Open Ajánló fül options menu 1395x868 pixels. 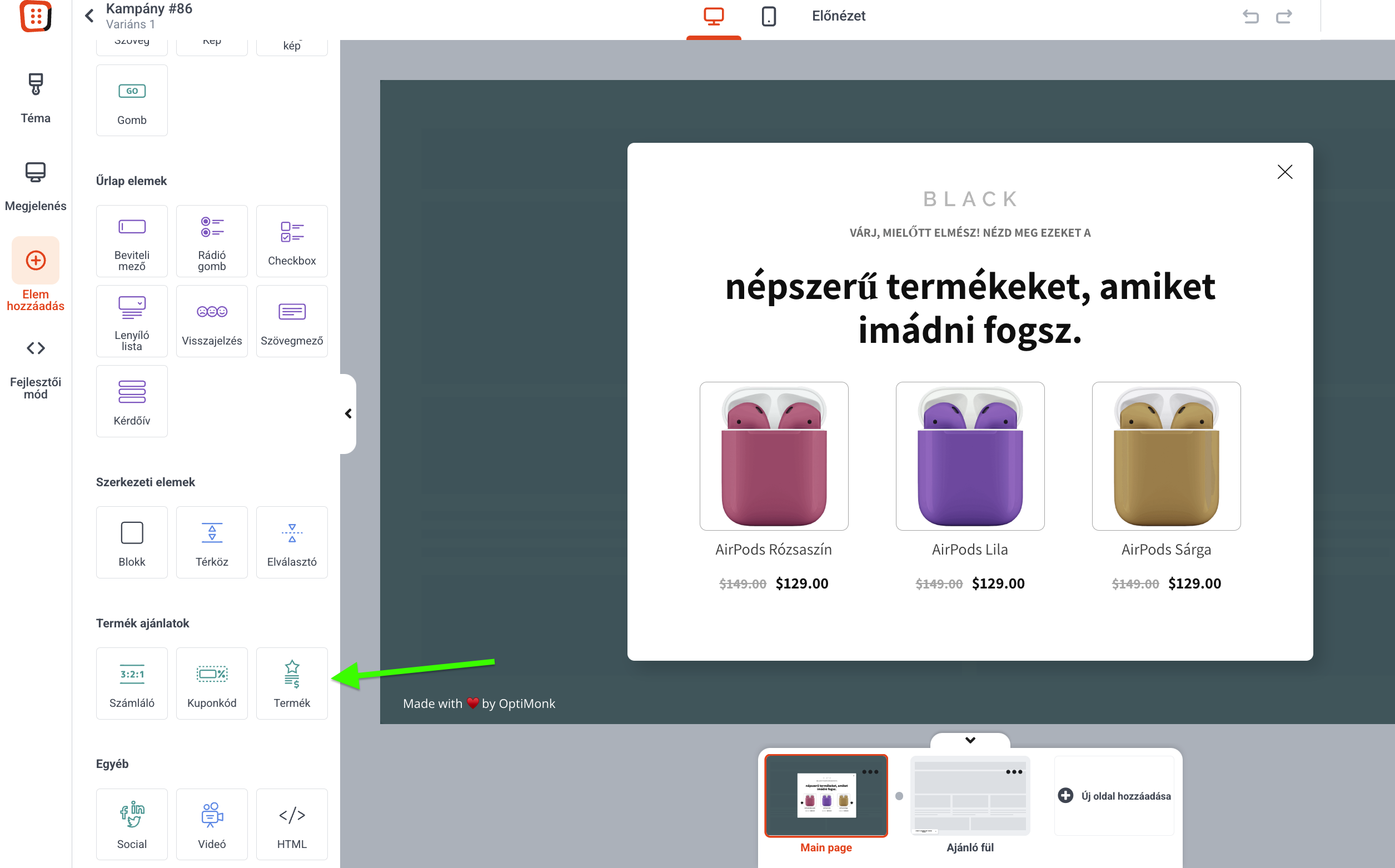(1014, 772)
